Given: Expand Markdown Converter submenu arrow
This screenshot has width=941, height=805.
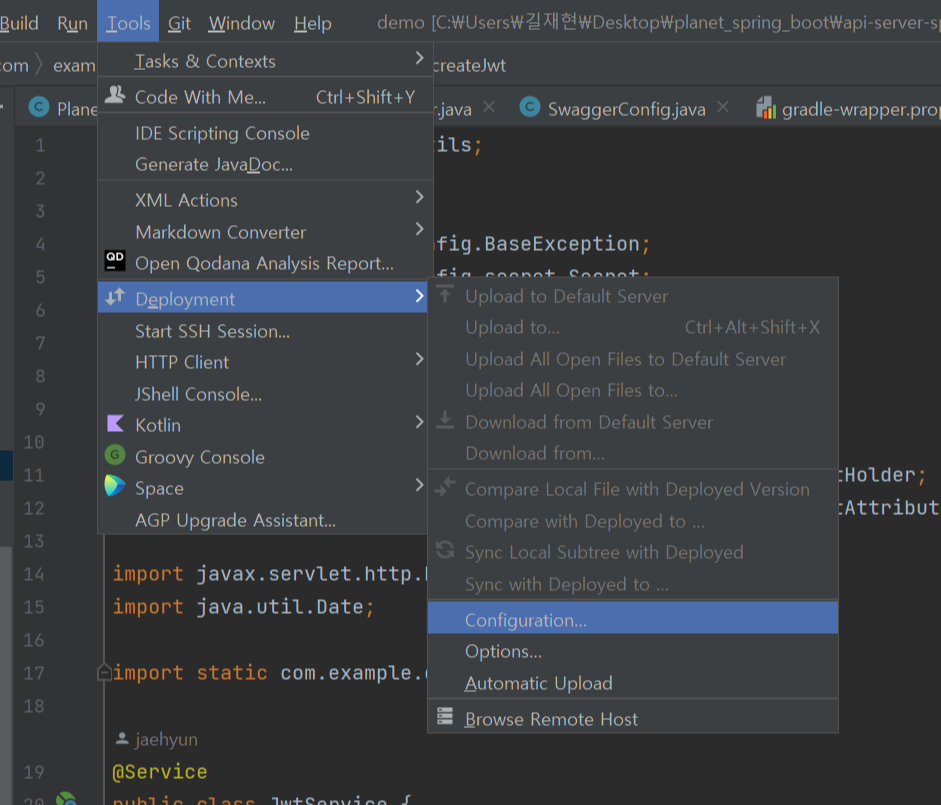Looking at the screenshot, I should pos(419,229).
